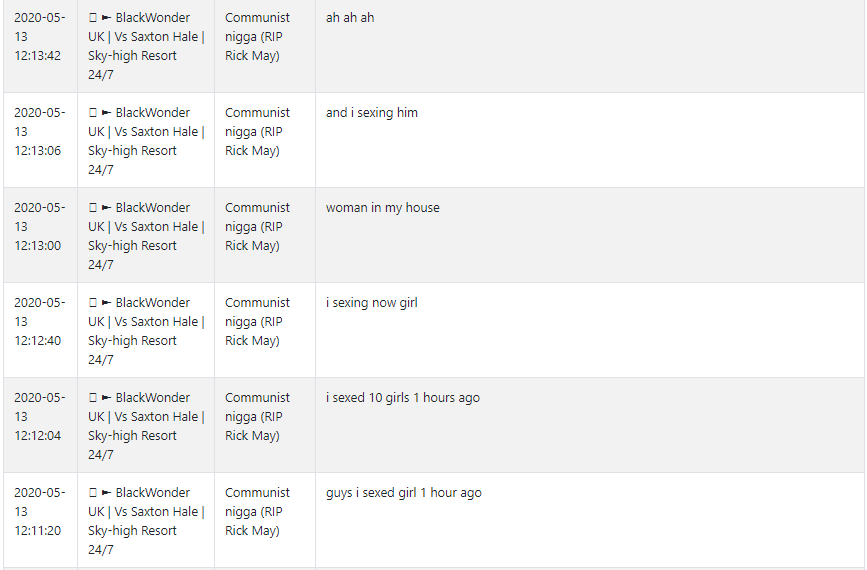Select the timestamp ending in 12:13:00
The width and height of the screenshot is (867, 570).
click(x=39, y=227)
